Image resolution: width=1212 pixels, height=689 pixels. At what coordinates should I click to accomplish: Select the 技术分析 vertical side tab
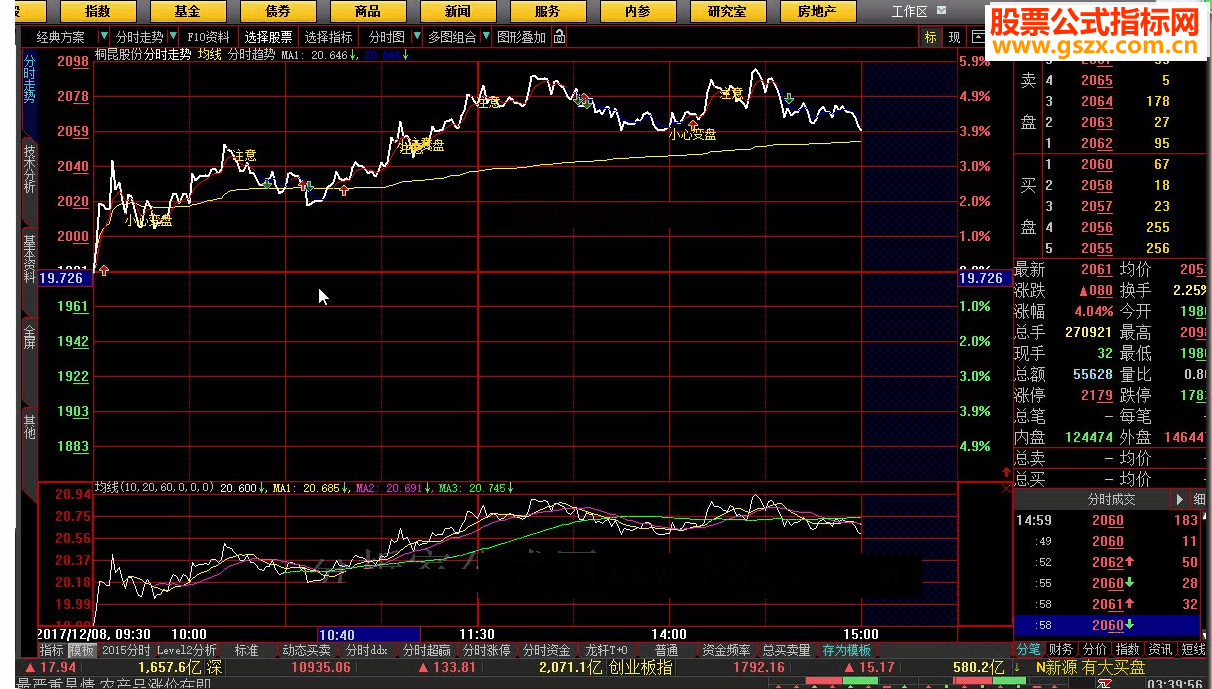tap(29, 168)
